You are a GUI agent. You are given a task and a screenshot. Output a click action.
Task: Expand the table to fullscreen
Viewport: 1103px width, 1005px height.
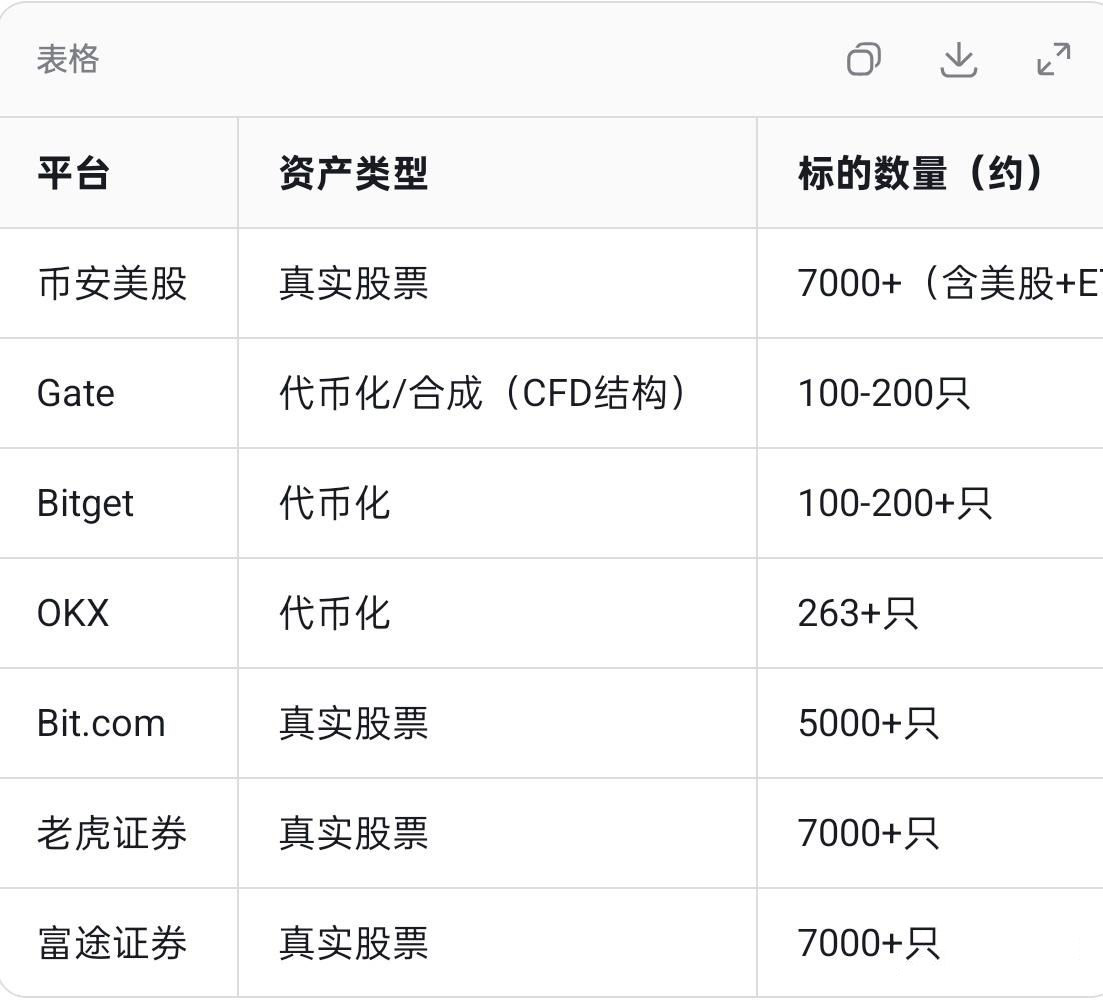1054,59
